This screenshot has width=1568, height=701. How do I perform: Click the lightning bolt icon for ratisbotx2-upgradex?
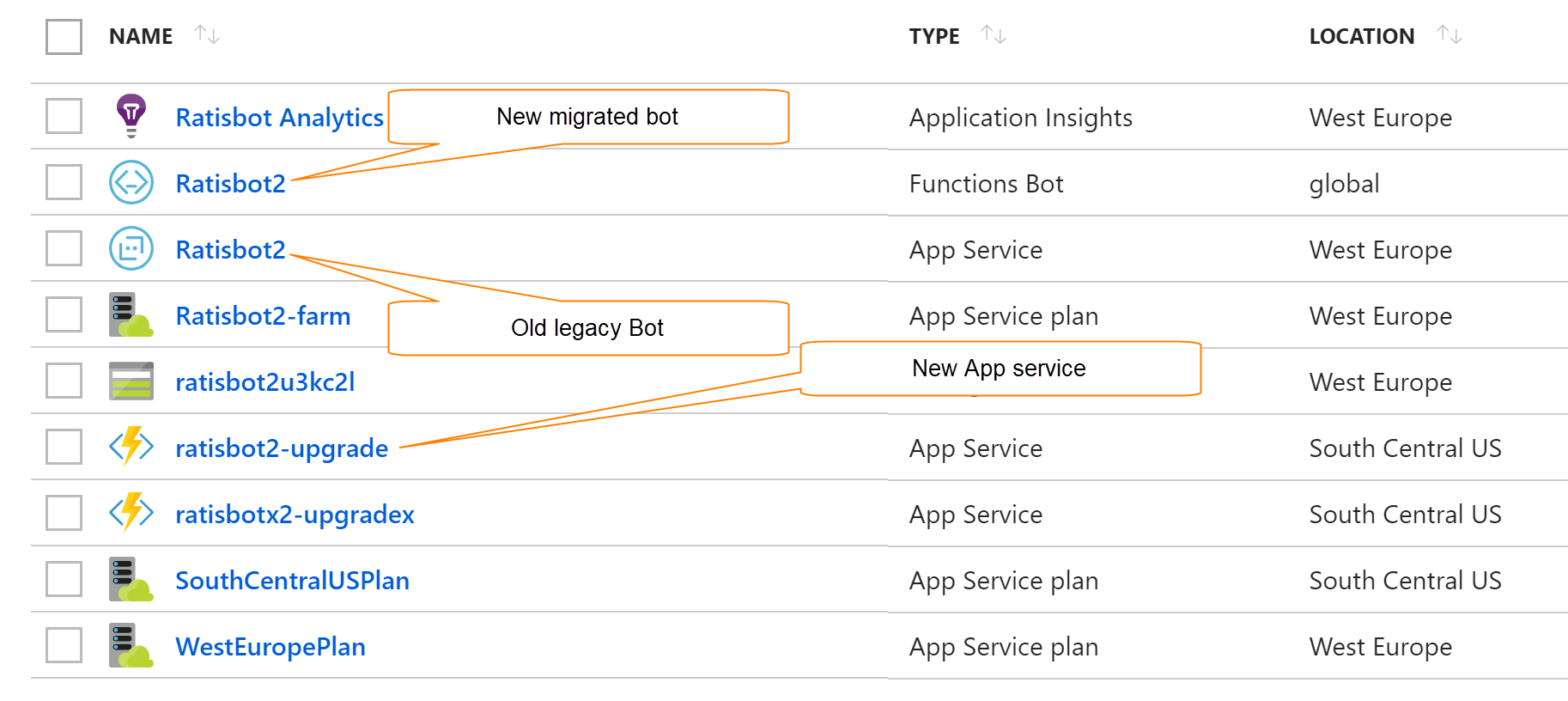[x=131, y=513]
